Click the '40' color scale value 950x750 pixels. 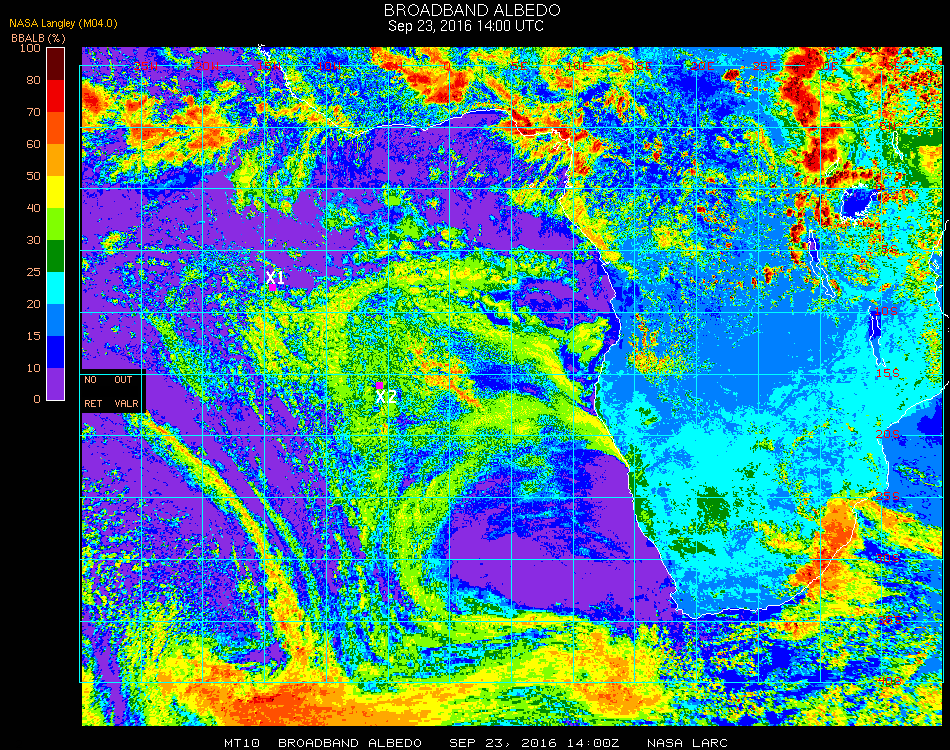coord(33,208)
